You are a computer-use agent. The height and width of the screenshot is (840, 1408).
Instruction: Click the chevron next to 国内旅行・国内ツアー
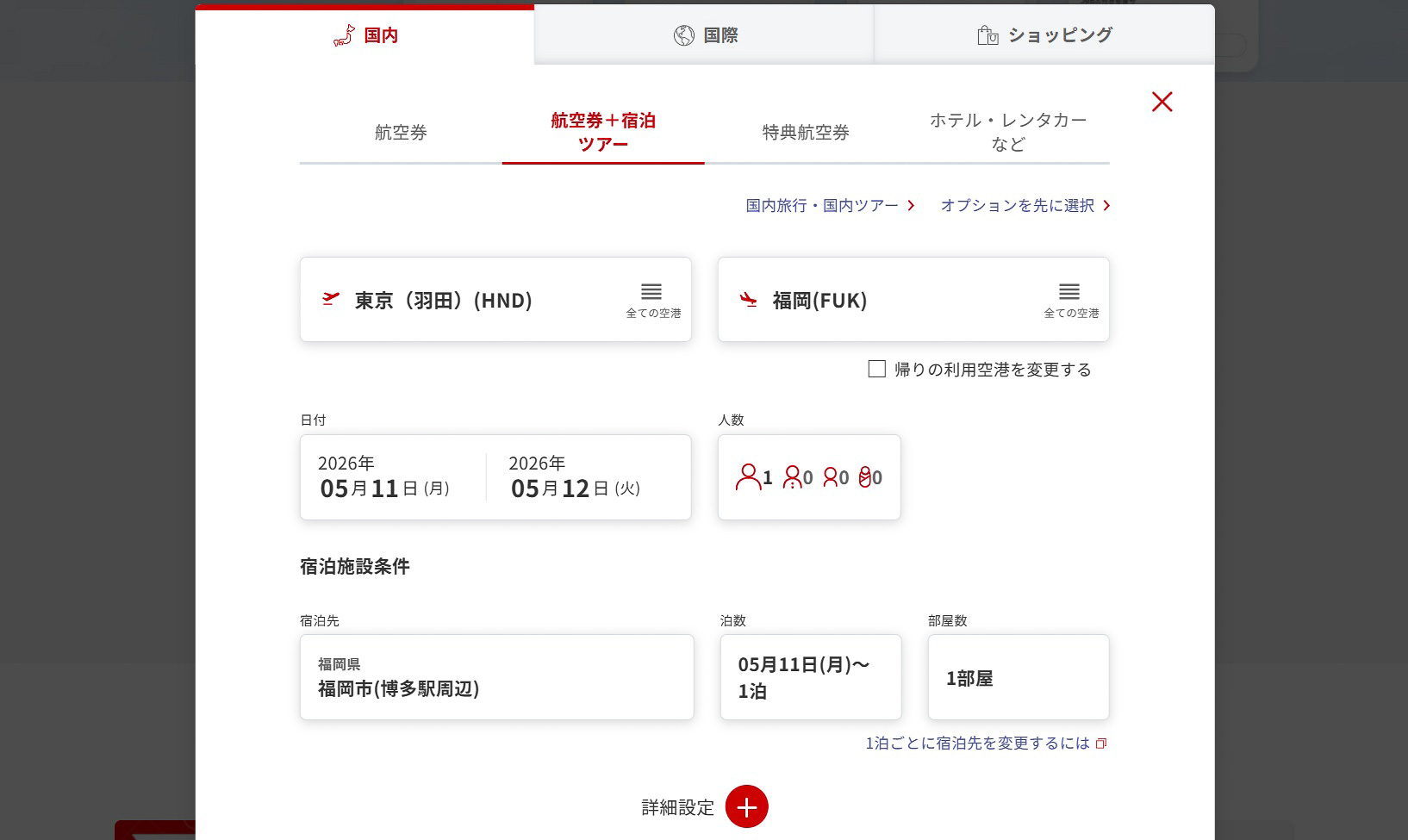911,206
